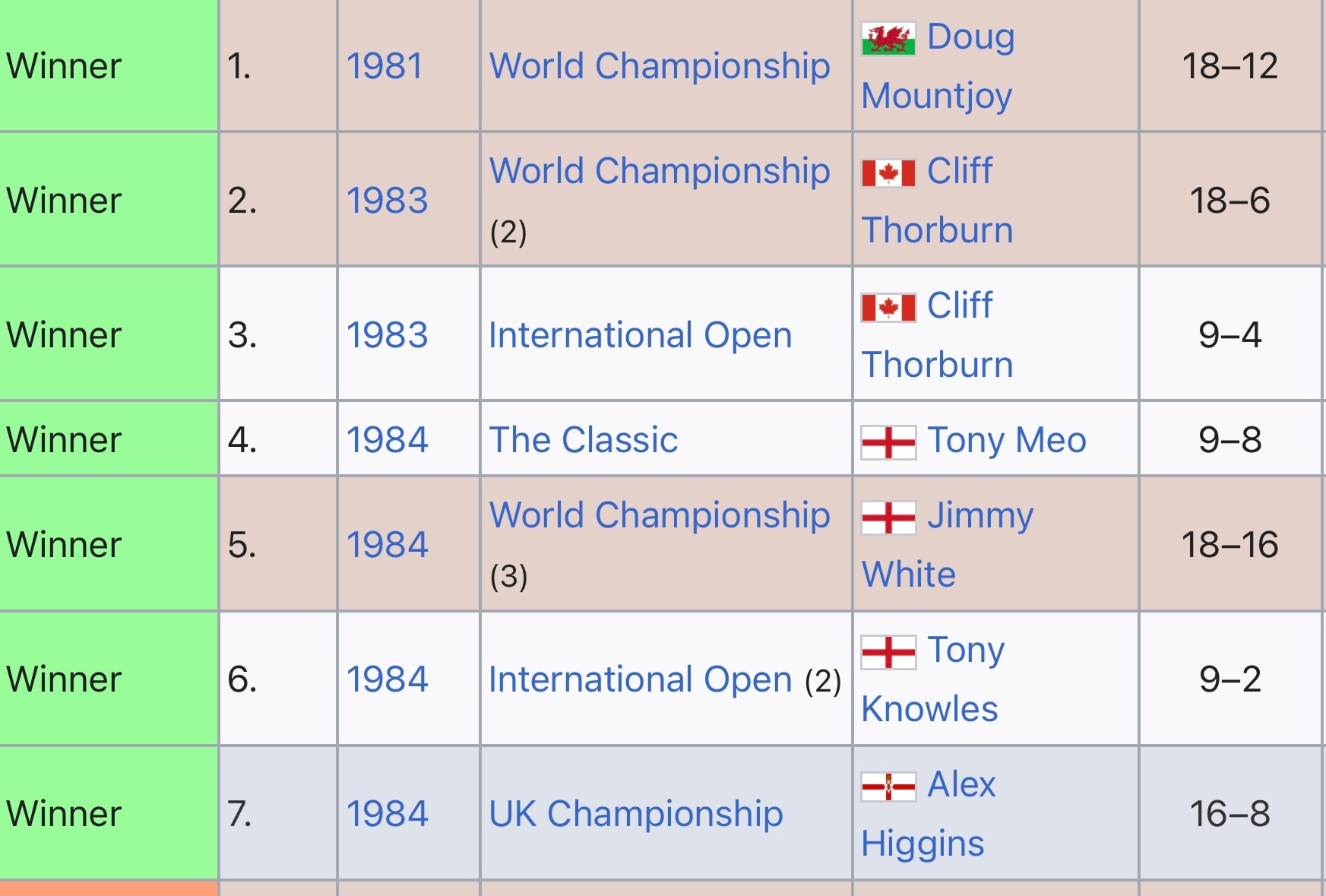Follow the International Open (2) link
1326x896 pixels.
[640, 679]
